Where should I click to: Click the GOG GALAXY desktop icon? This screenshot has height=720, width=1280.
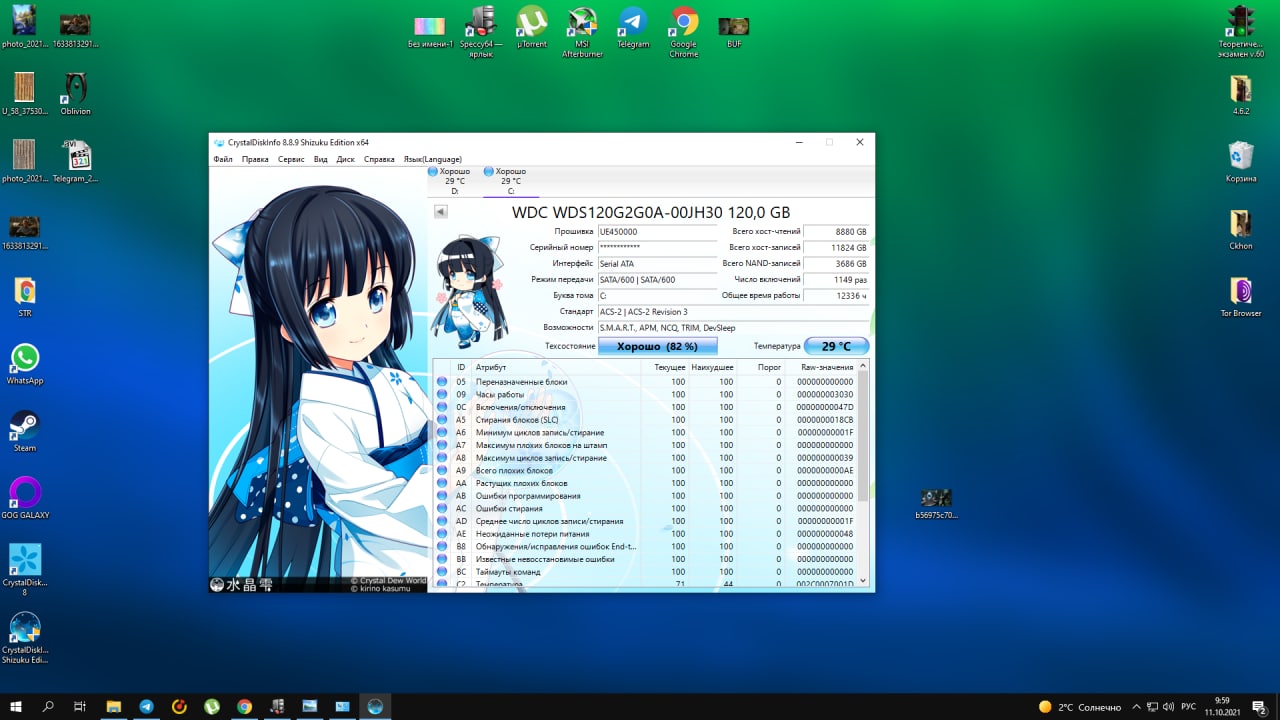click(x=25, y=493)
